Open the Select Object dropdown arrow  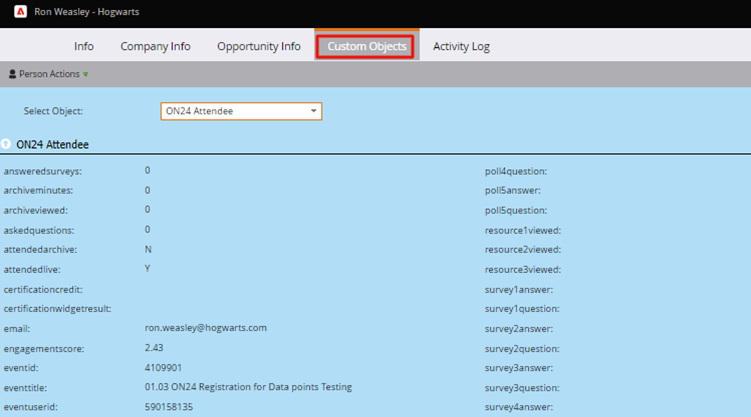[x=313, y=111]
